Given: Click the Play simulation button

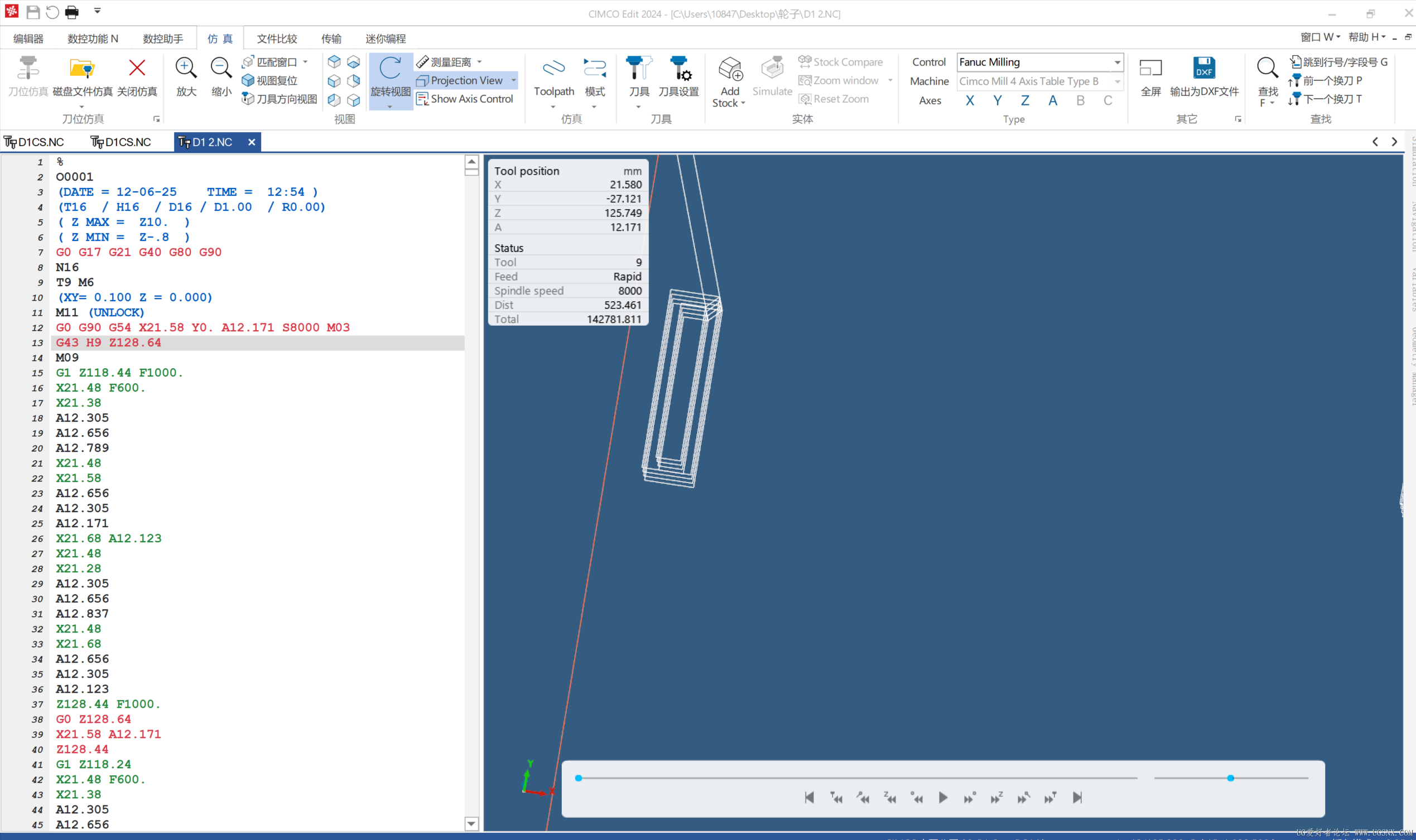Looking at the screenshot, I should [943, 798].
